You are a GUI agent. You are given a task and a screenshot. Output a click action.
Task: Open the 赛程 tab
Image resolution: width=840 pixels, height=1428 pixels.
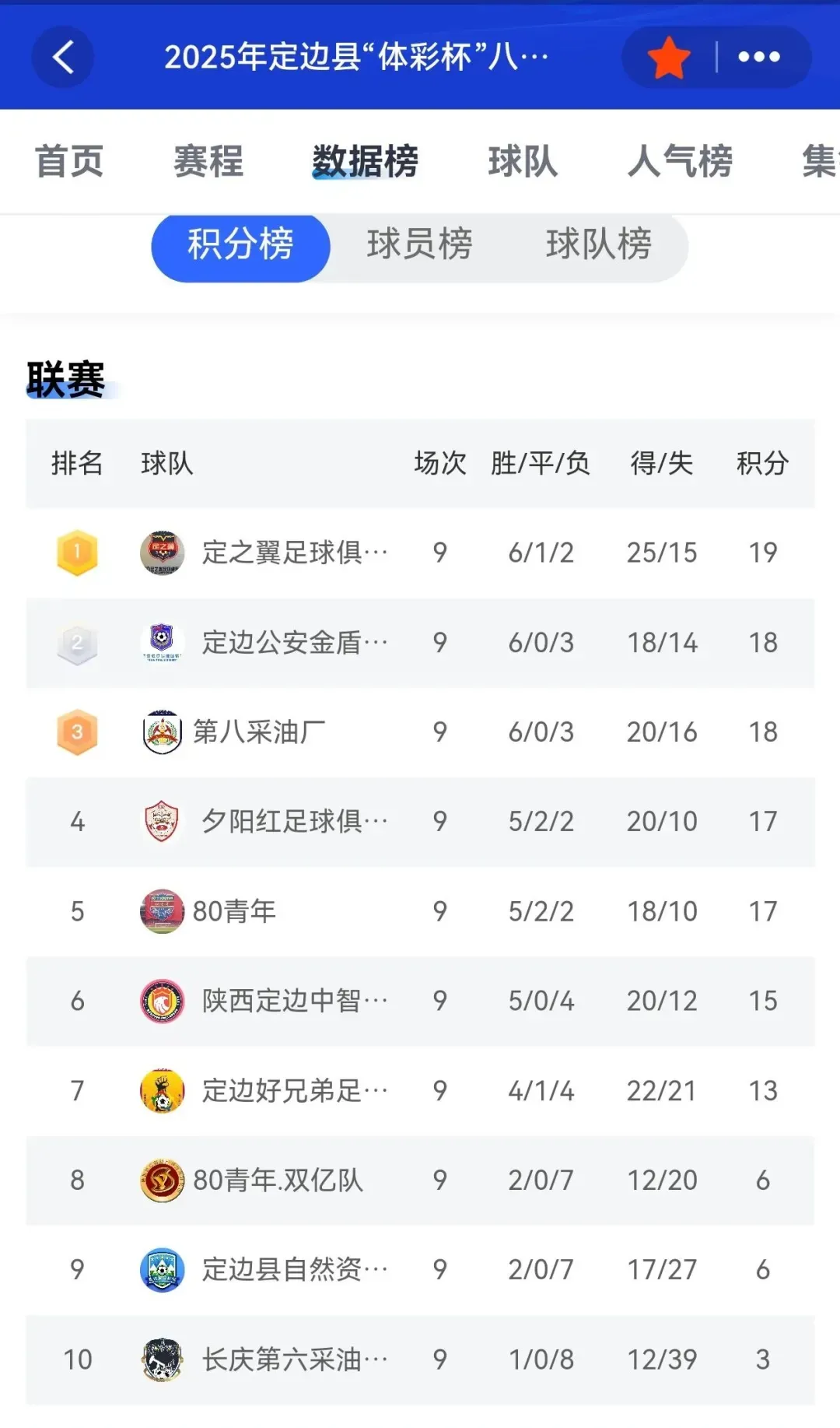[208, 162]
